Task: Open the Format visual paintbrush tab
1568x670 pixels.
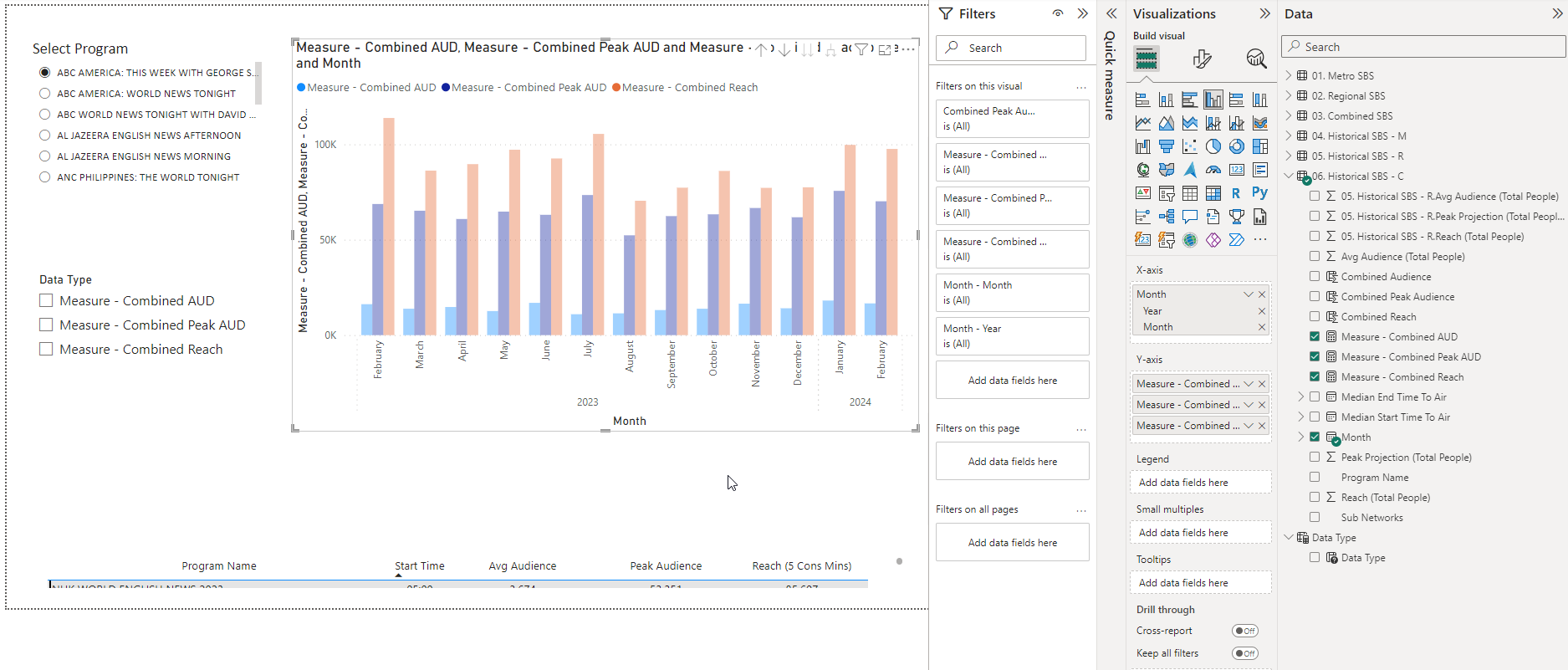Action: 1202,59
